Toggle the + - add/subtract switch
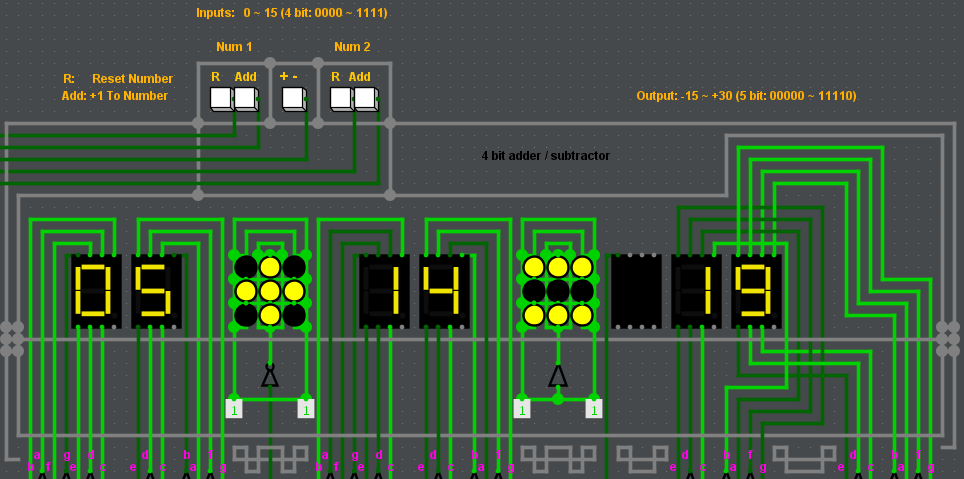Screen dimensions: 964x479 tap(294, 99)
